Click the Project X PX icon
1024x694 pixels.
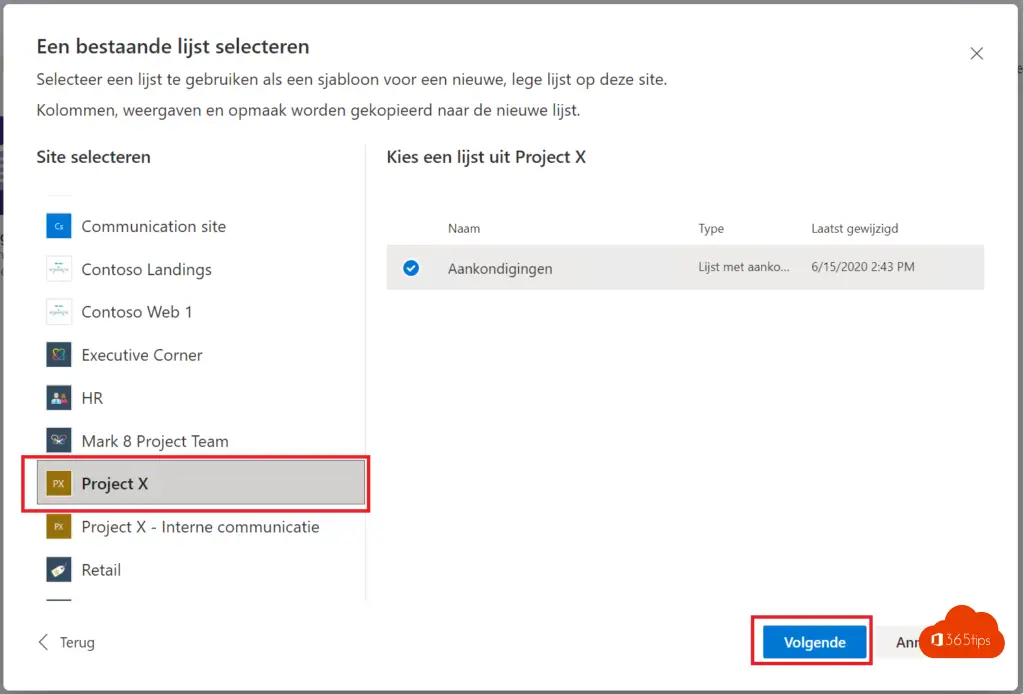[59, 484]
